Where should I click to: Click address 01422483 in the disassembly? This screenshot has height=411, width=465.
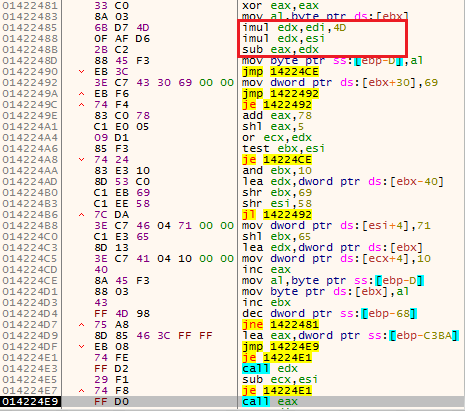pyautogui.click(x=30, y=17)
